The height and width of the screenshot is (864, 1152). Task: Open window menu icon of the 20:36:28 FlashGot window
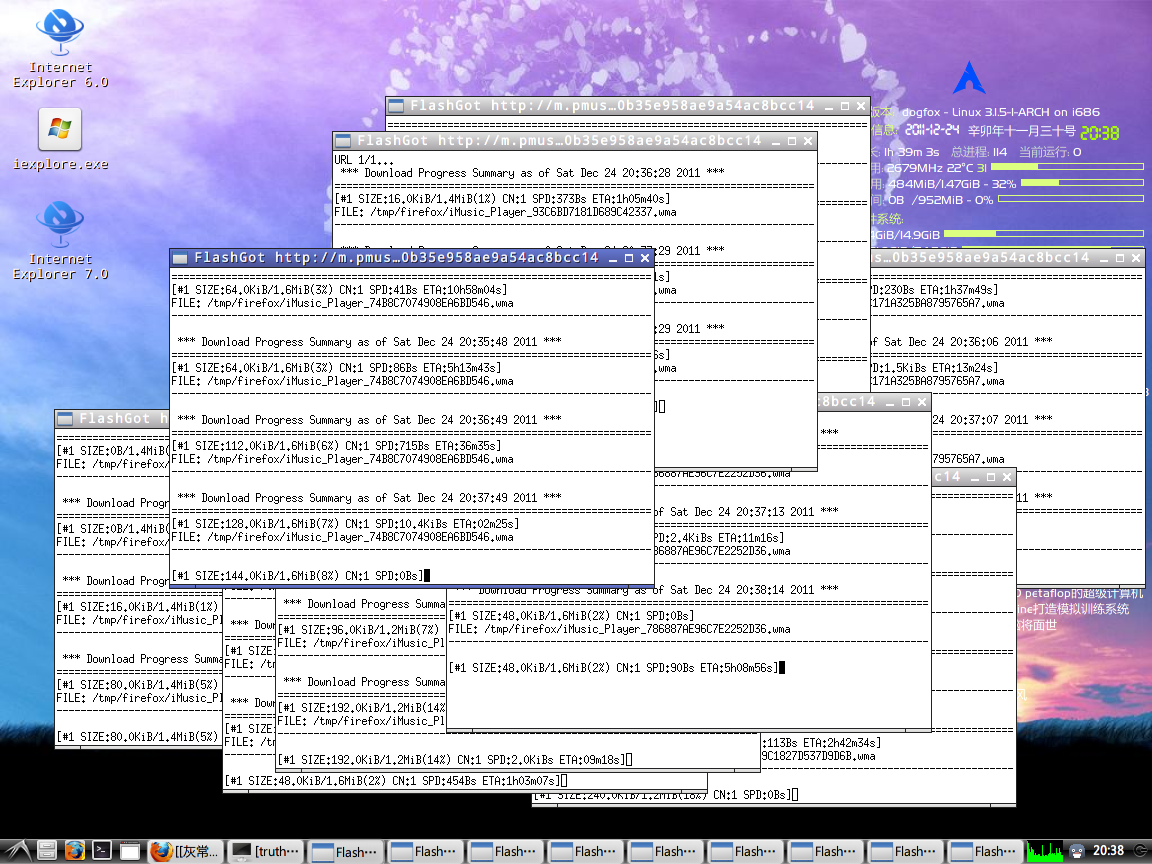point(342,140)
